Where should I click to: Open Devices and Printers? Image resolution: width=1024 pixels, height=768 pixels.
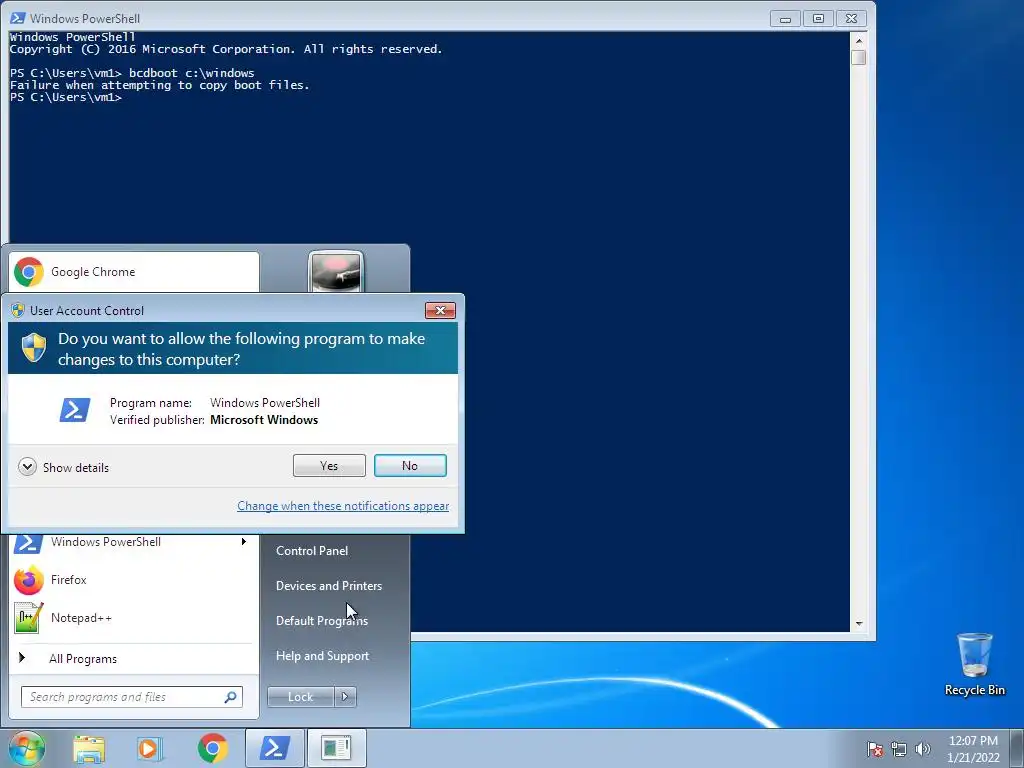click(329, 586)
